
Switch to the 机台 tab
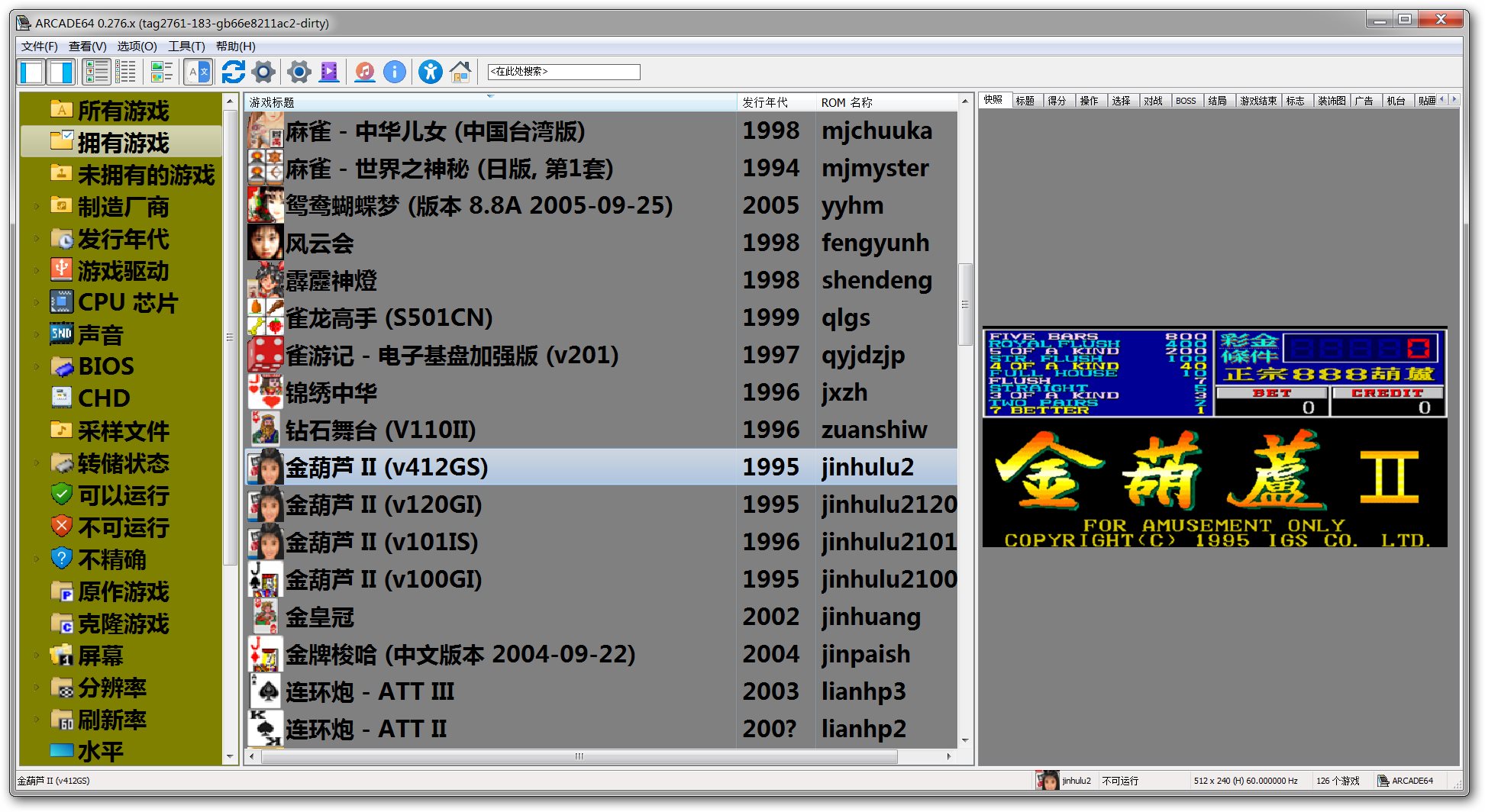pos(1396,101)
